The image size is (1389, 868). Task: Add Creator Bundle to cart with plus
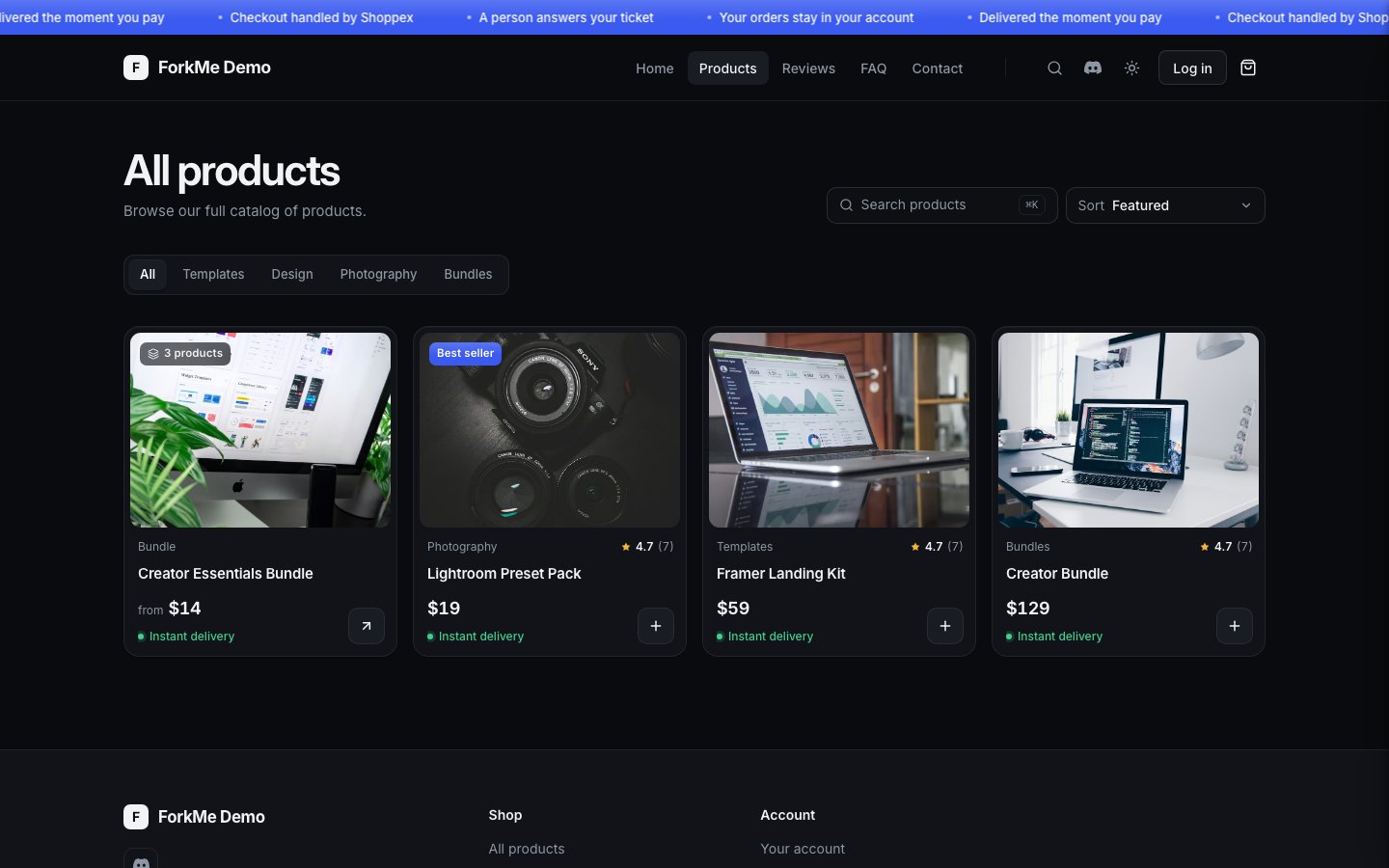coord(1235,626)
